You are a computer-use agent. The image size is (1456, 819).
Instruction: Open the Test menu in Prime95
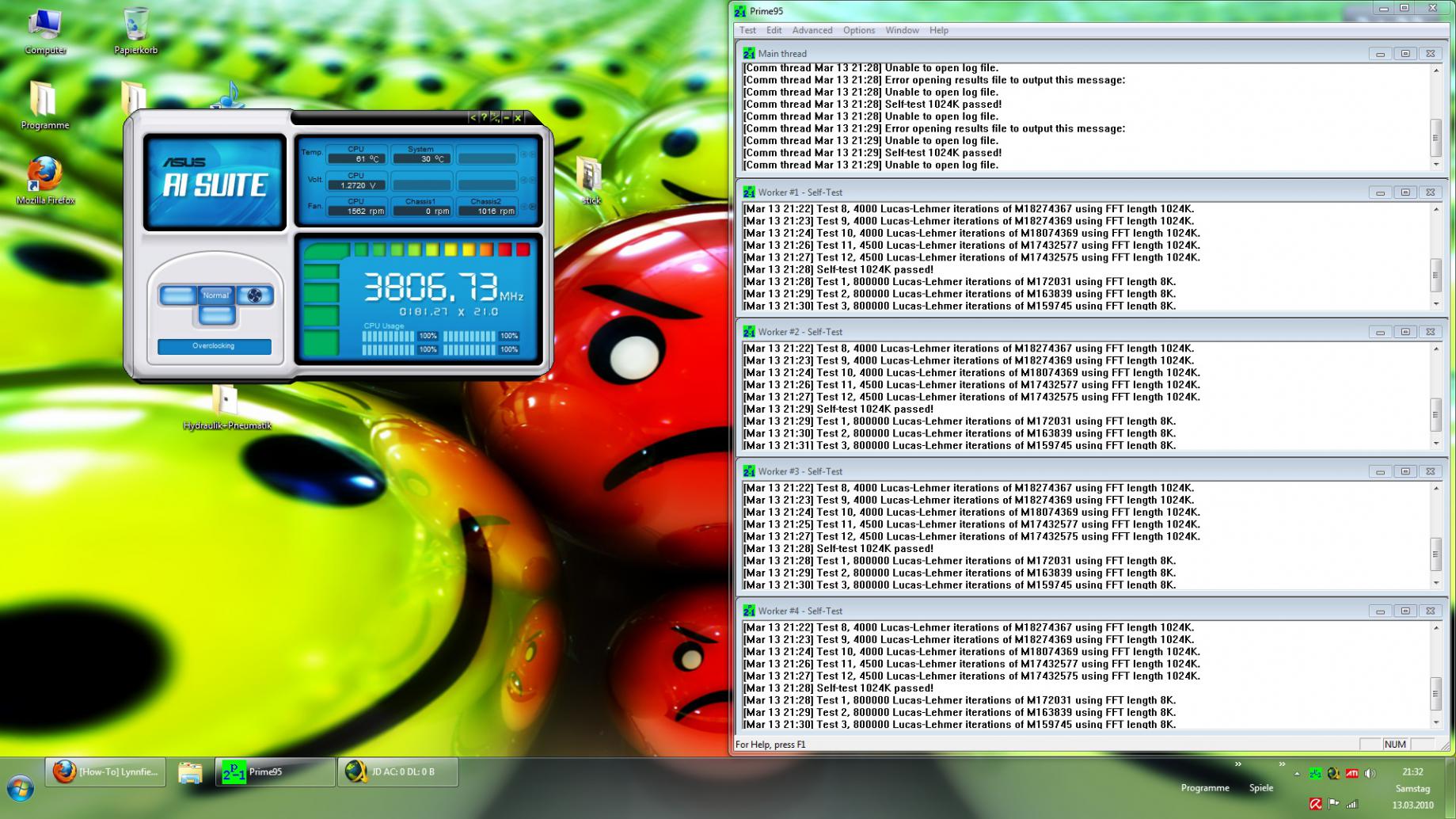coord(747,30)
